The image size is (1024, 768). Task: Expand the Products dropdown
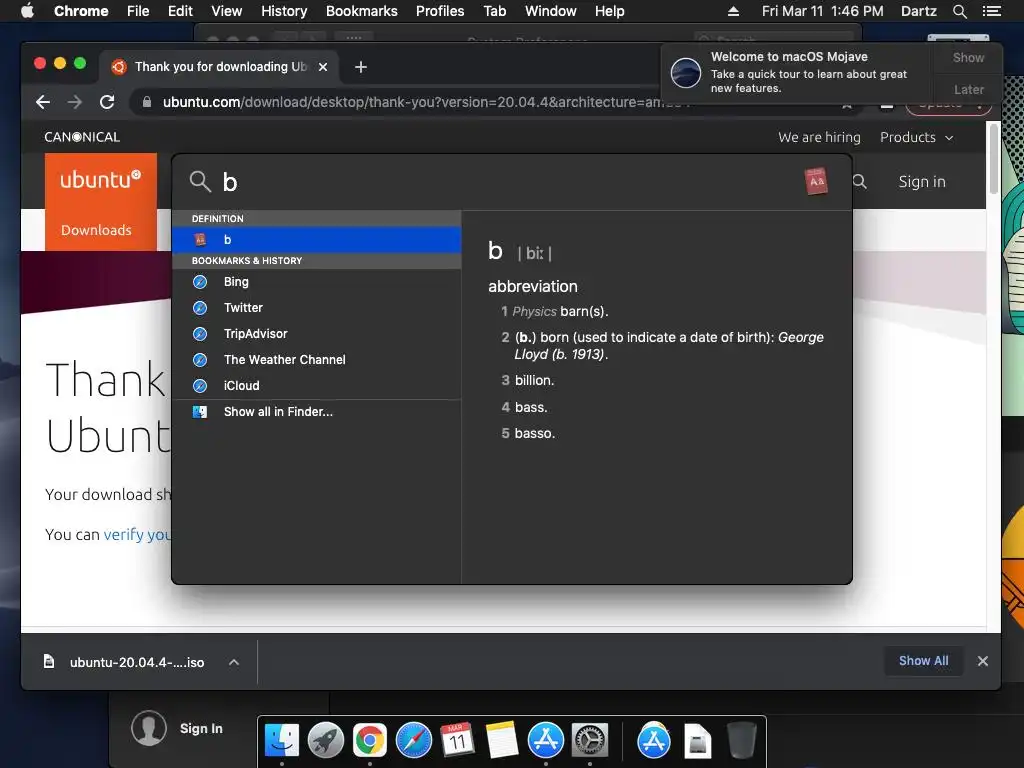pyautogui.click(x=916, y=137)
